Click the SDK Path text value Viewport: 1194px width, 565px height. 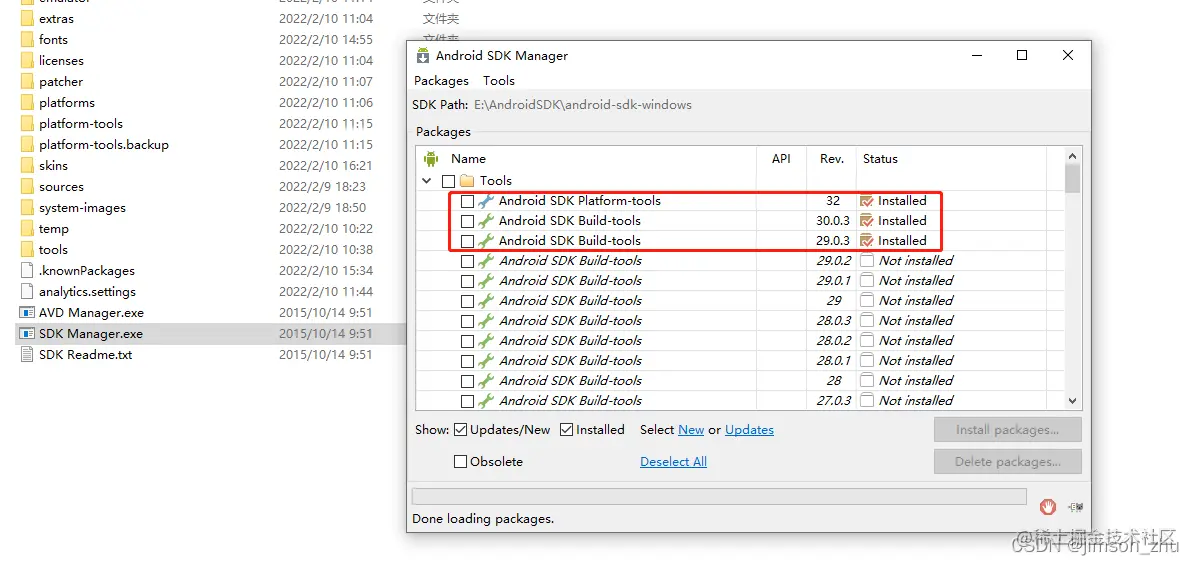(x=583, y=104)
